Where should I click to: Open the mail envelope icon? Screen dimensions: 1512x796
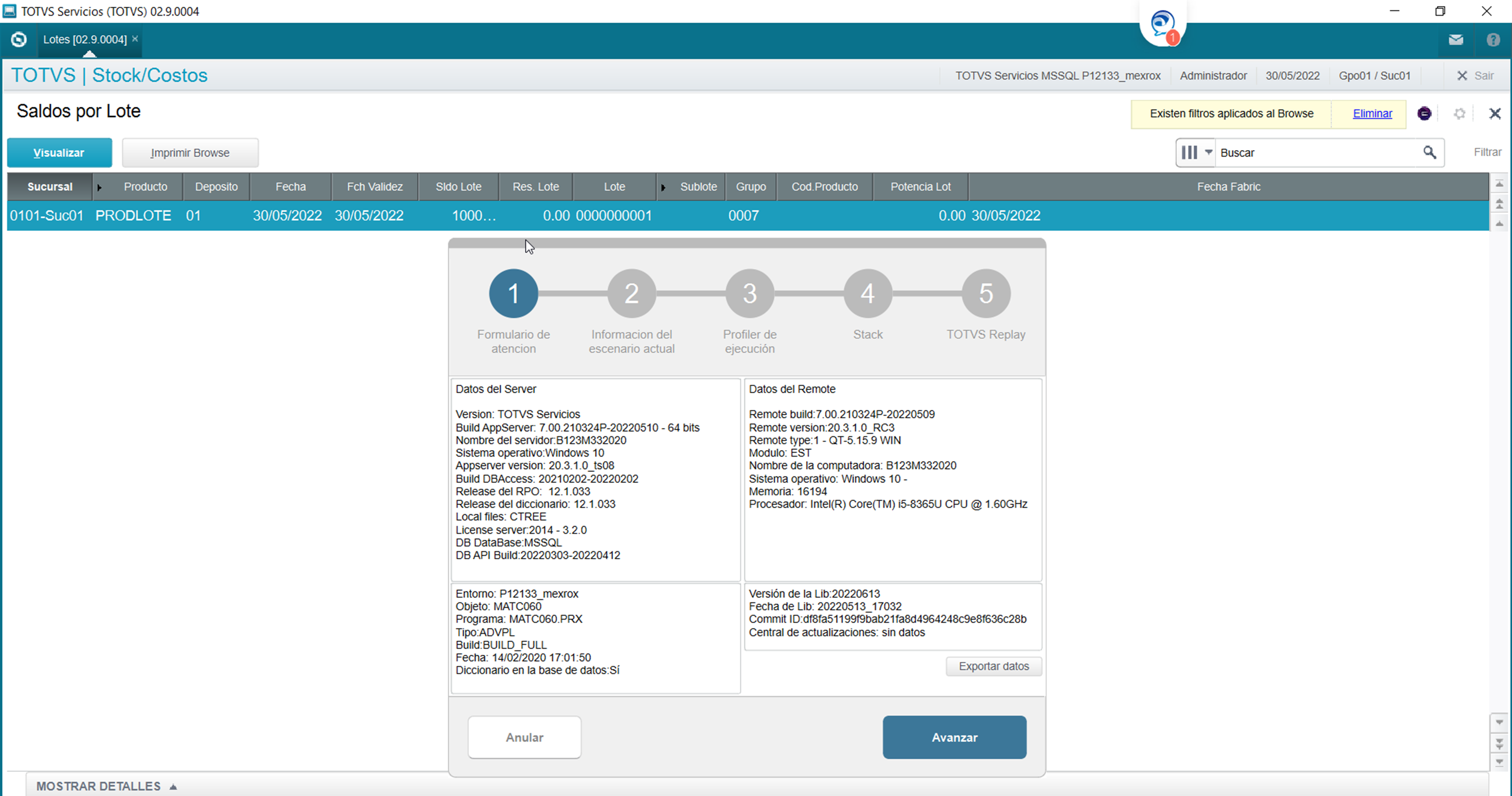1456,39
